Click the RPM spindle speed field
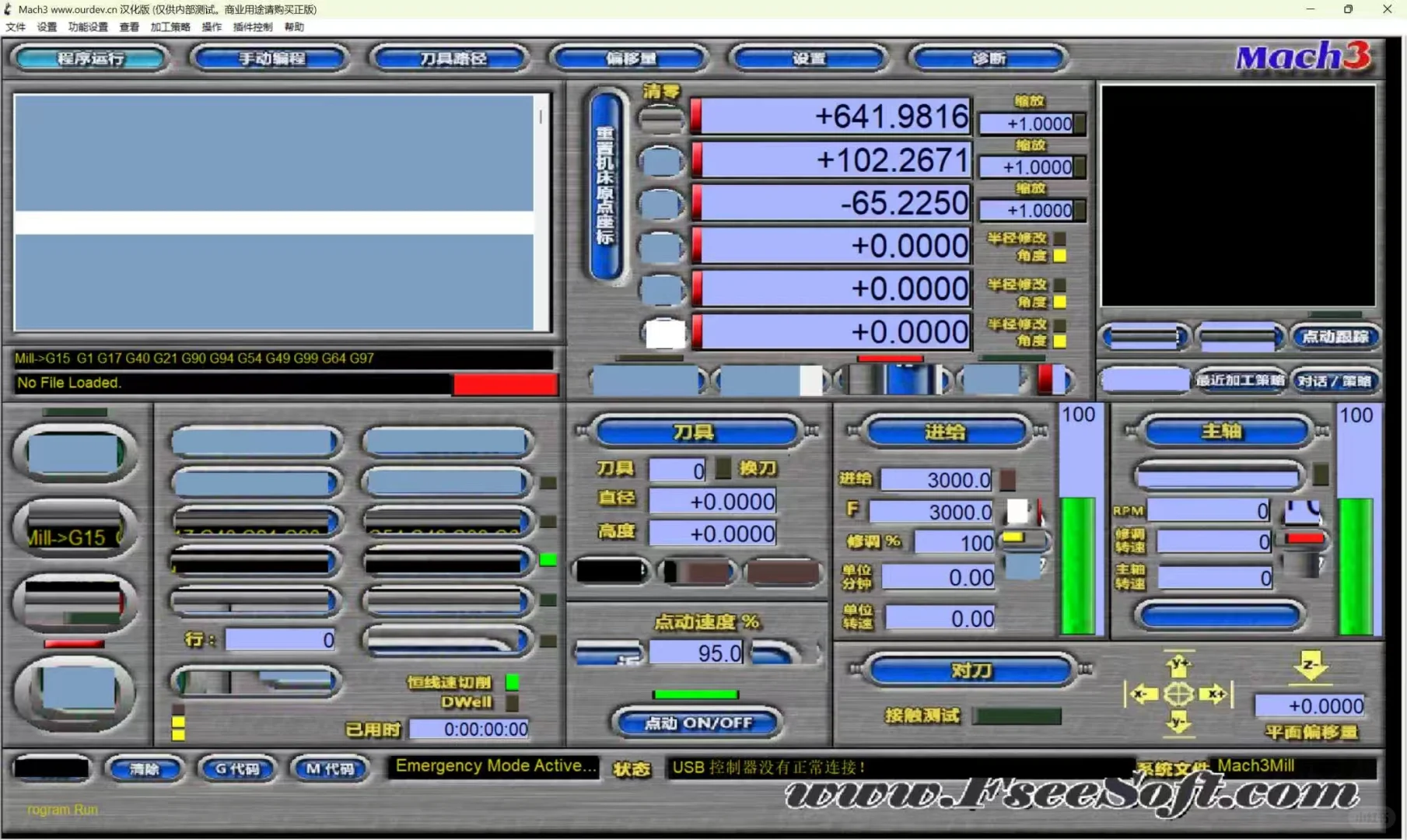Screen dimensions: 1407x840 (x=1209, y=510)
